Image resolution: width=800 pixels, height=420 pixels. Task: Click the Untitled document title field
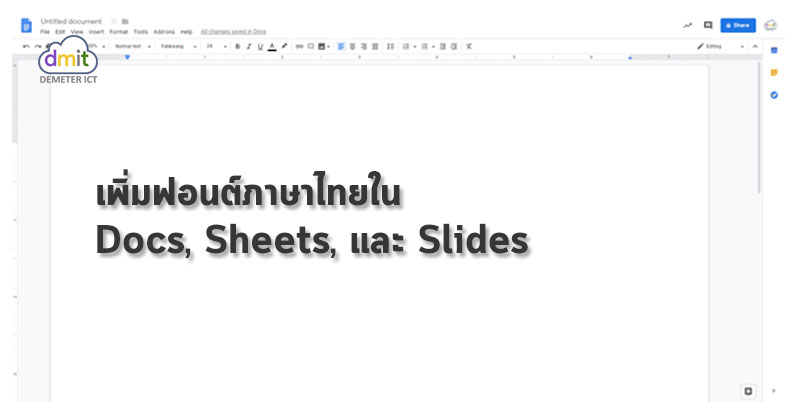(x=71, y=21)
